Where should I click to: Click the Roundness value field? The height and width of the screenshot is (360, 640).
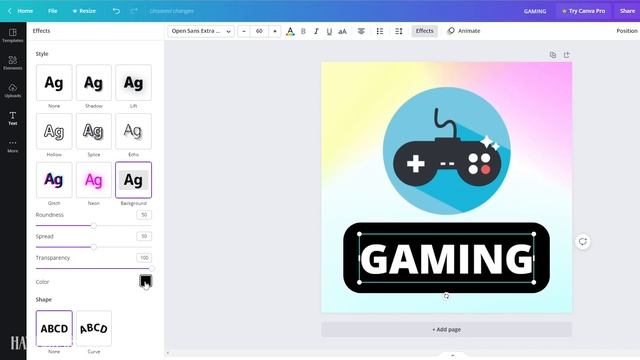pos(144,215)
